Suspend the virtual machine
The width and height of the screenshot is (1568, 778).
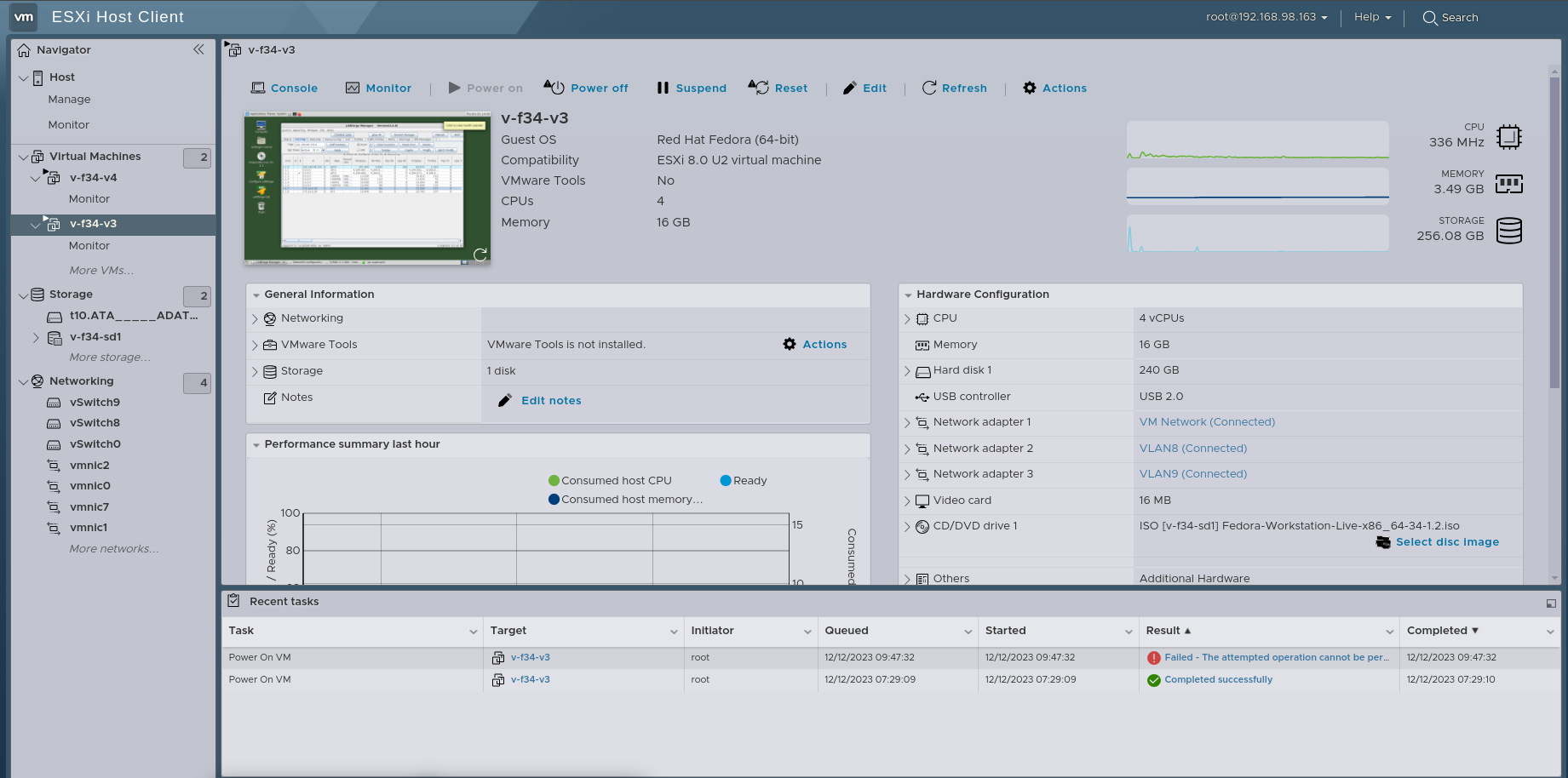(692, 88)
